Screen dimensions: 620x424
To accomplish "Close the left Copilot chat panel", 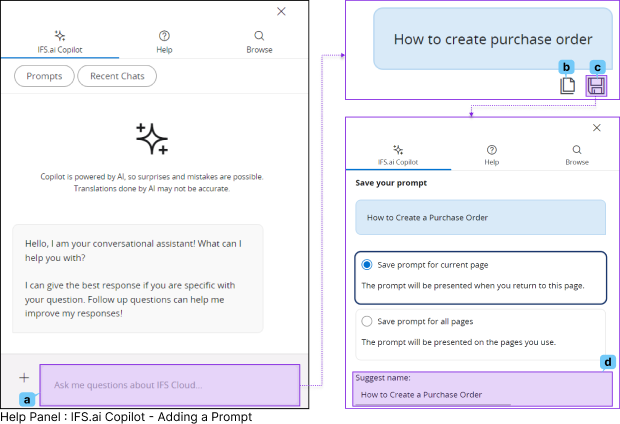I will tap(281, 12).
